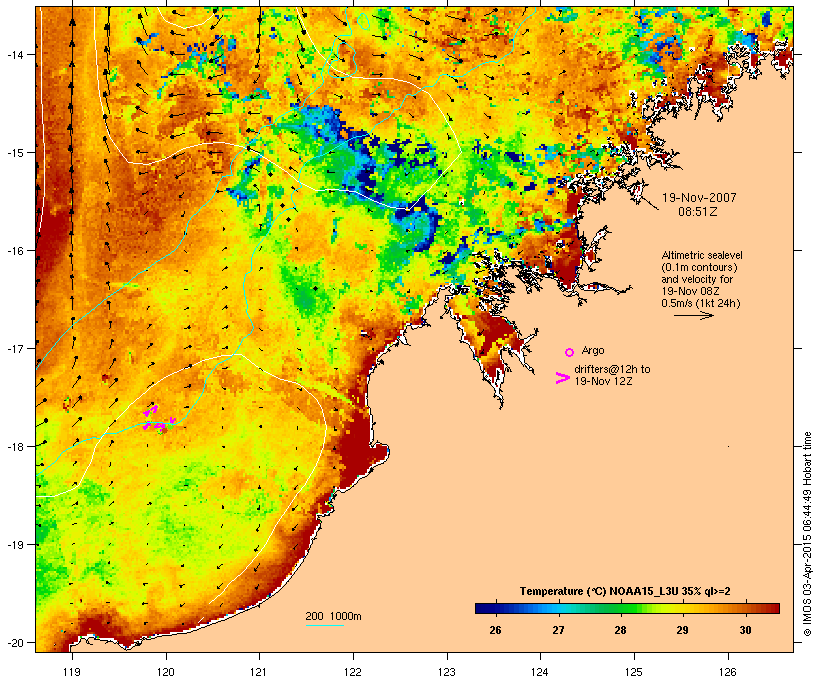Click the '19-Nov-2007' date label
The image size is (820, 680).
click(x=699, y=198)
